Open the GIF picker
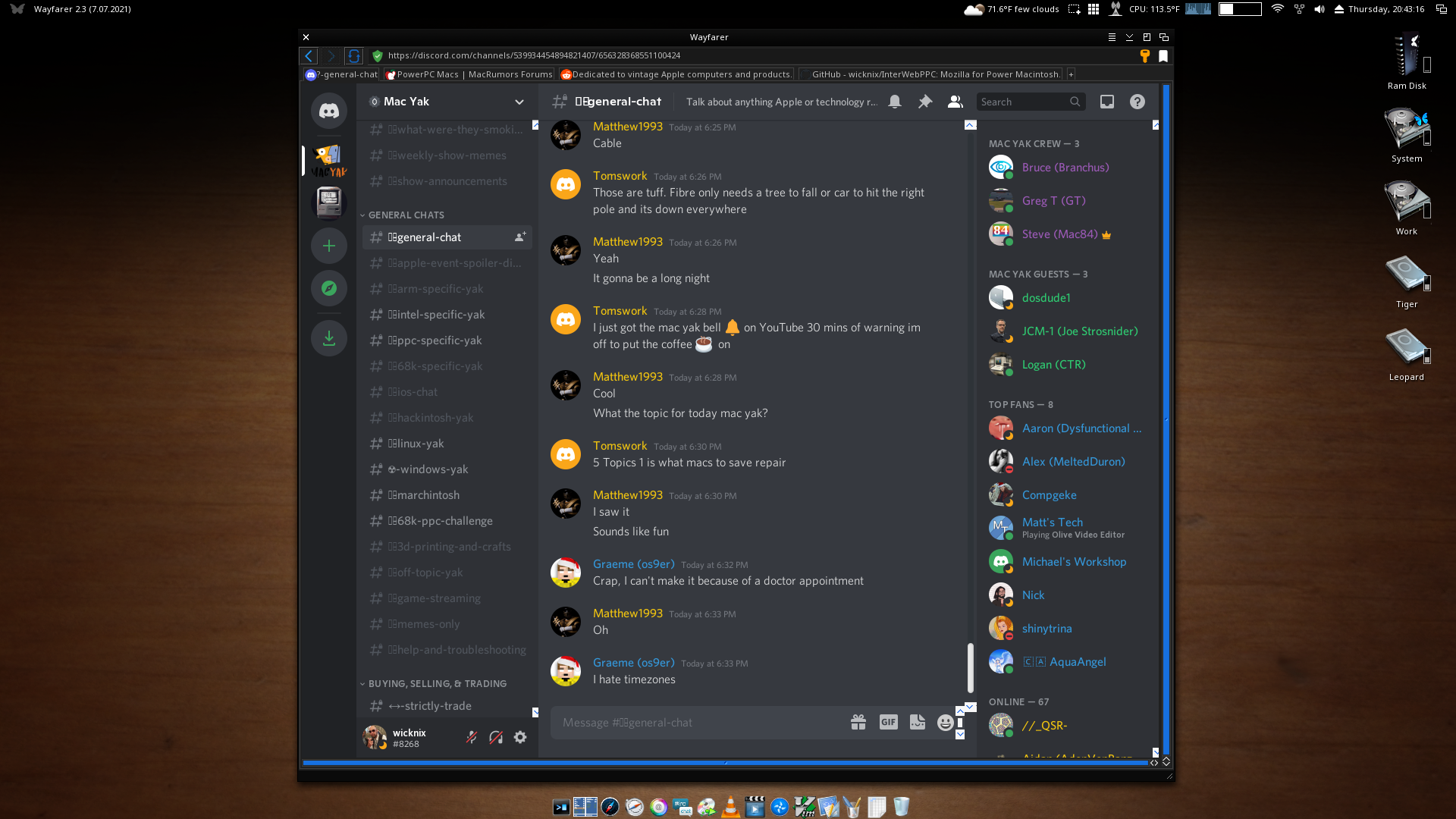Screen dimensions: 1456x819 tap(888, 723)
